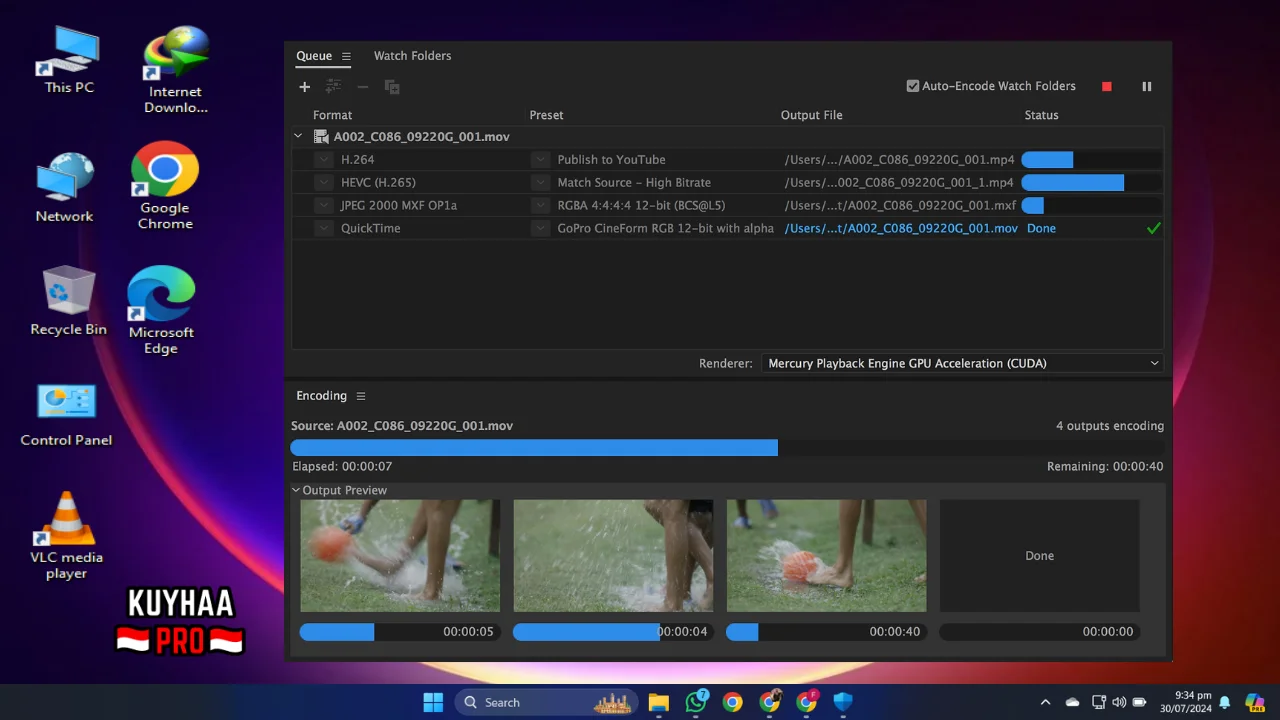Click the Output File column header

click(x=812, y=115)
